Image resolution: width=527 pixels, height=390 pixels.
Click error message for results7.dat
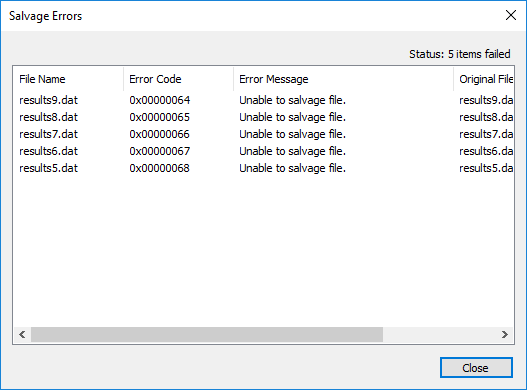[x=292, y=134]
